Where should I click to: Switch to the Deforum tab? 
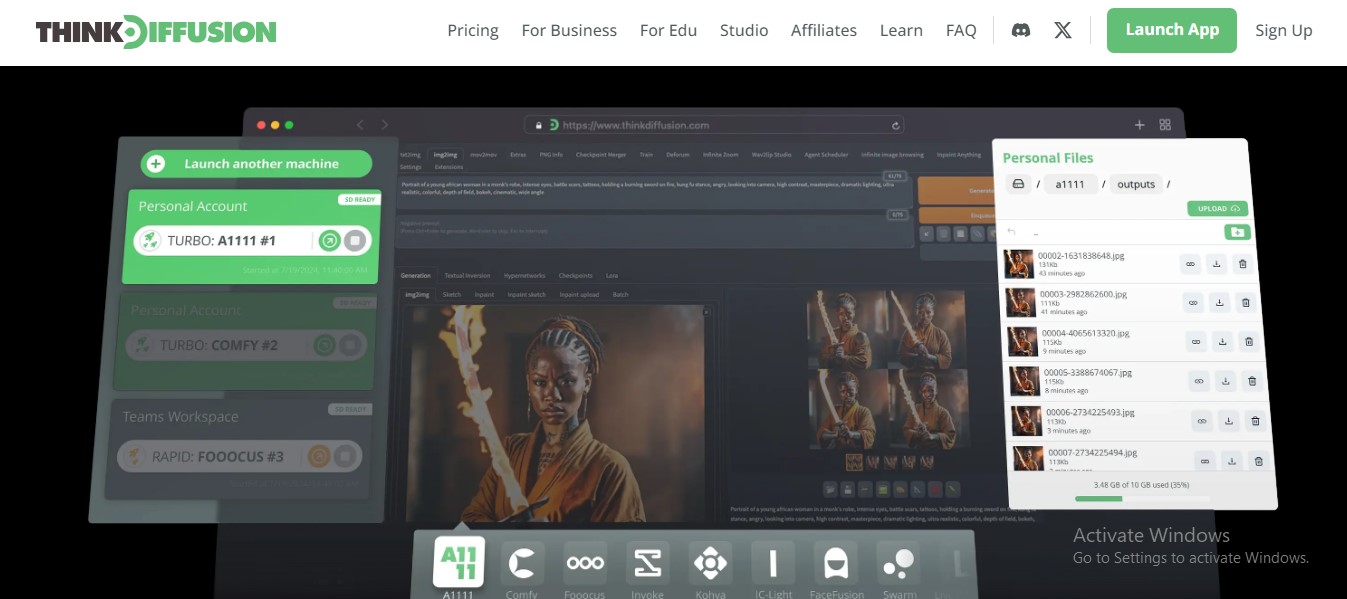click(679, 155)
